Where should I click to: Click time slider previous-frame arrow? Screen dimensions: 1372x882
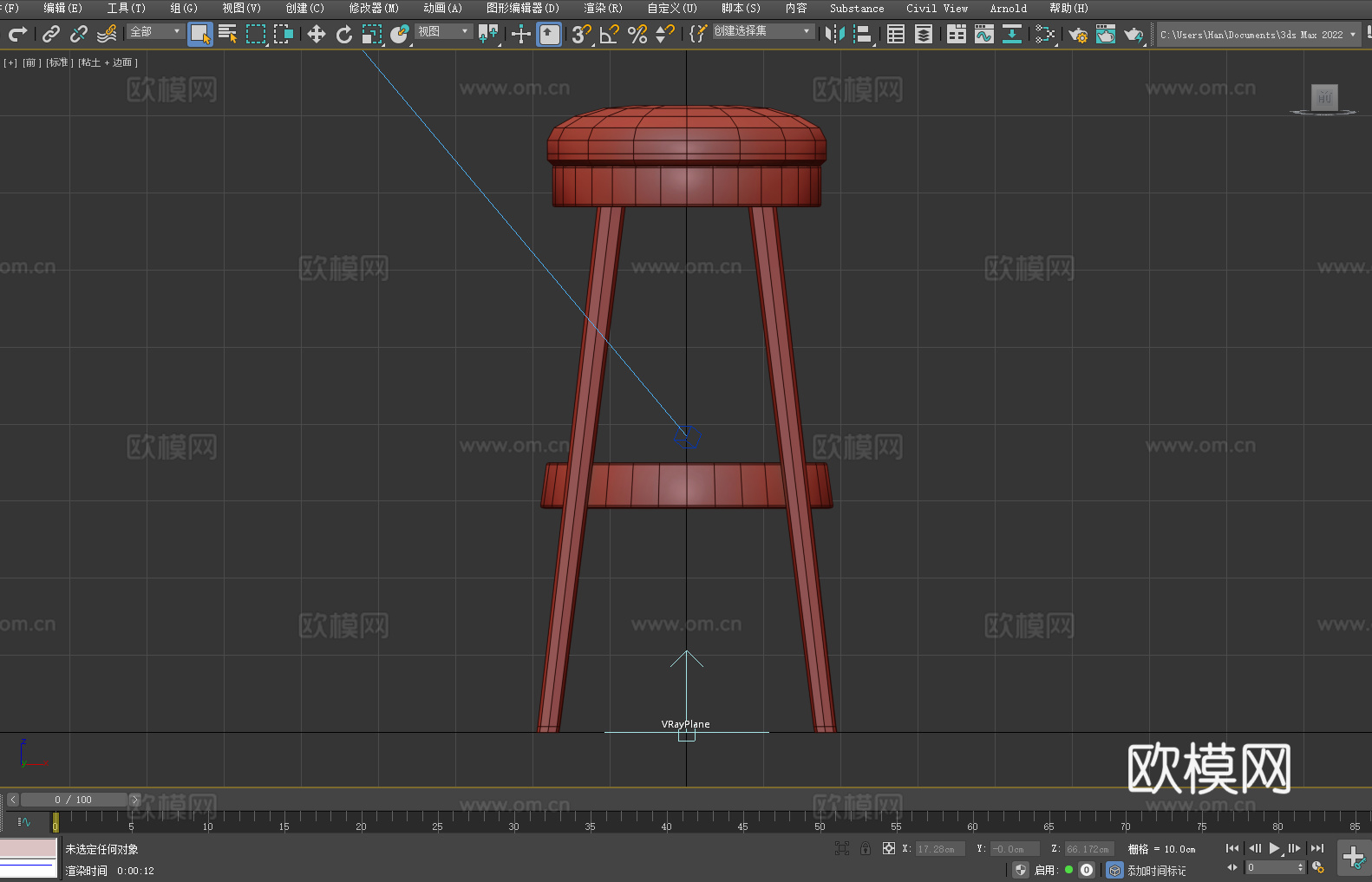(x=13, y=800)
